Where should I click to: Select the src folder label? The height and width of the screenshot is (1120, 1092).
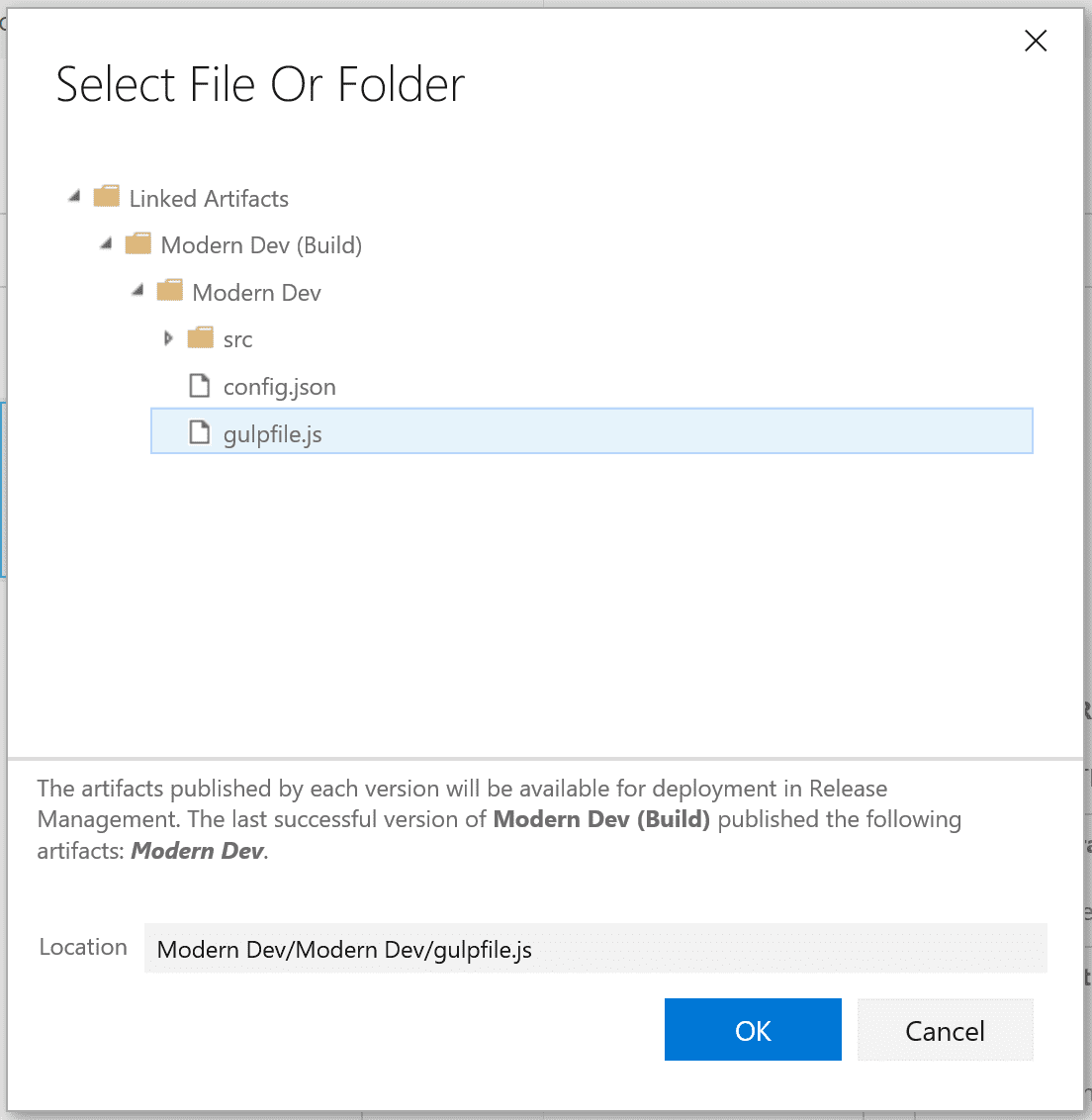[x=237, y=340]
